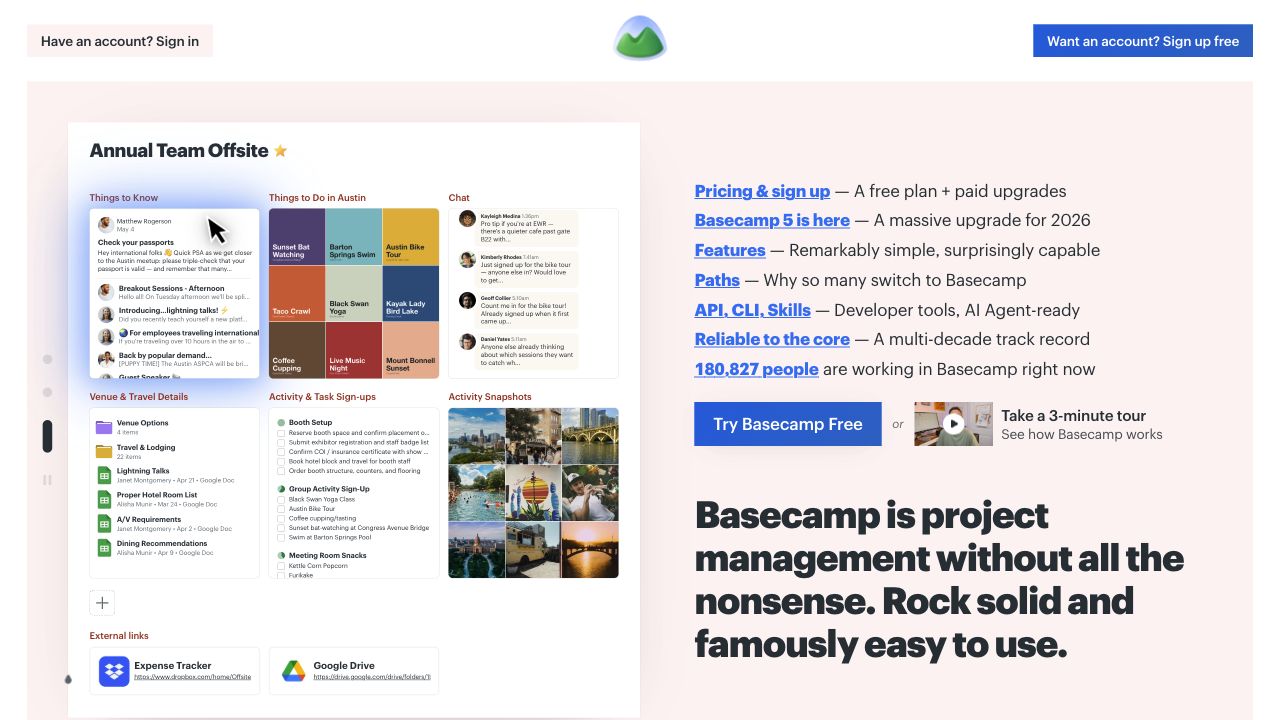
Task: Play the 3-minute tour video button
Action: tap(953, 424)
